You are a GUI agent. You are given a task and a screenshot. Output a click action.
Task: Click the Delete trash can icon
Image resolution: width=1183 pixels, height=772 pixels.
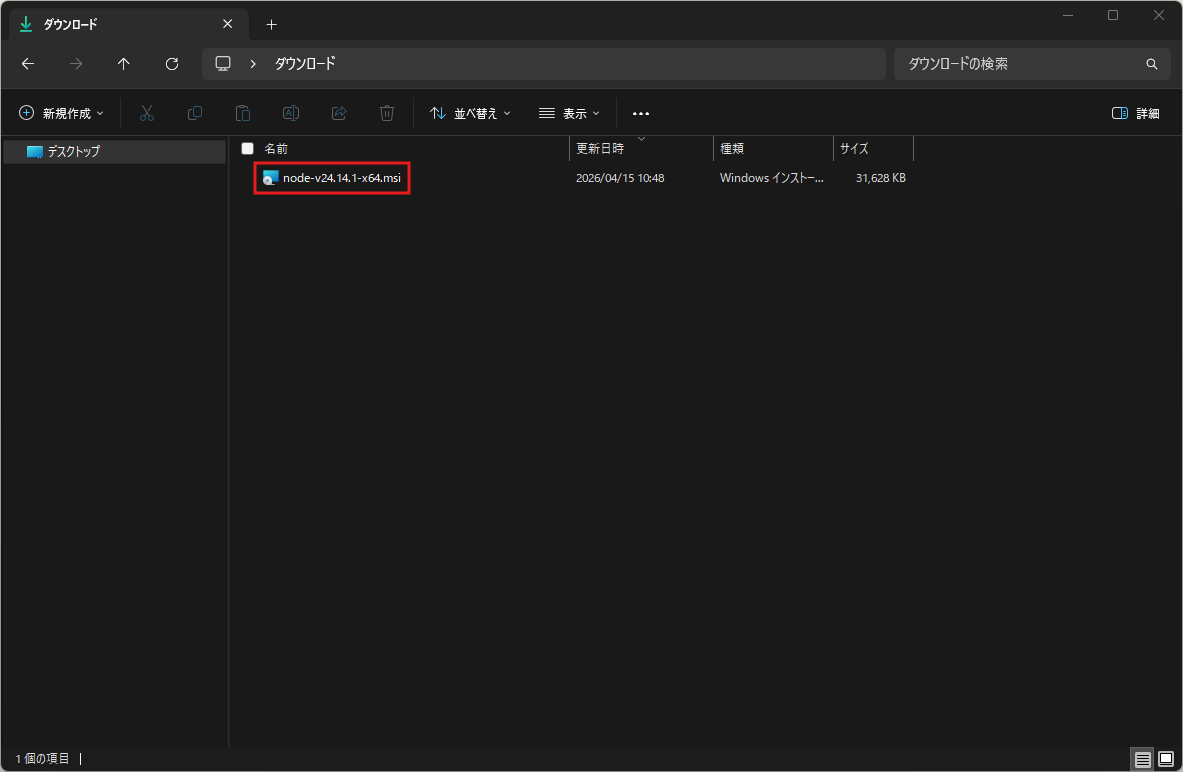click(x=387, y=113)
